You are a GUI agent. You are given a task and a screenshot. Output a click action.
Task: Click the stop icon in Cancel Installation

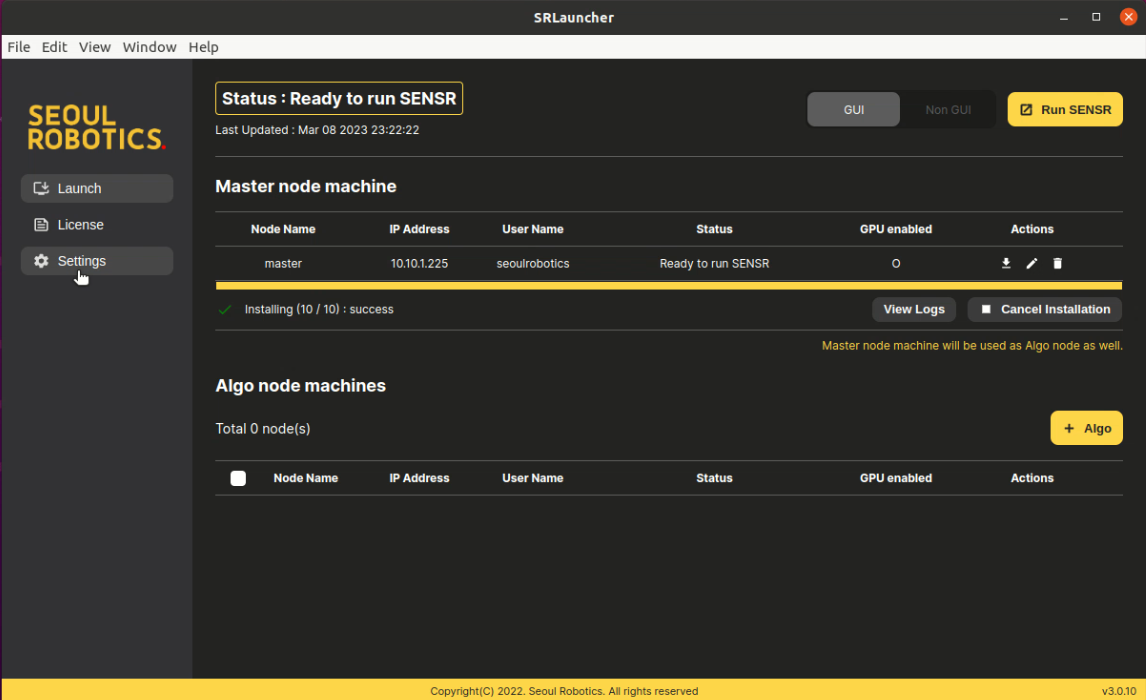click(x=985, y=309)
